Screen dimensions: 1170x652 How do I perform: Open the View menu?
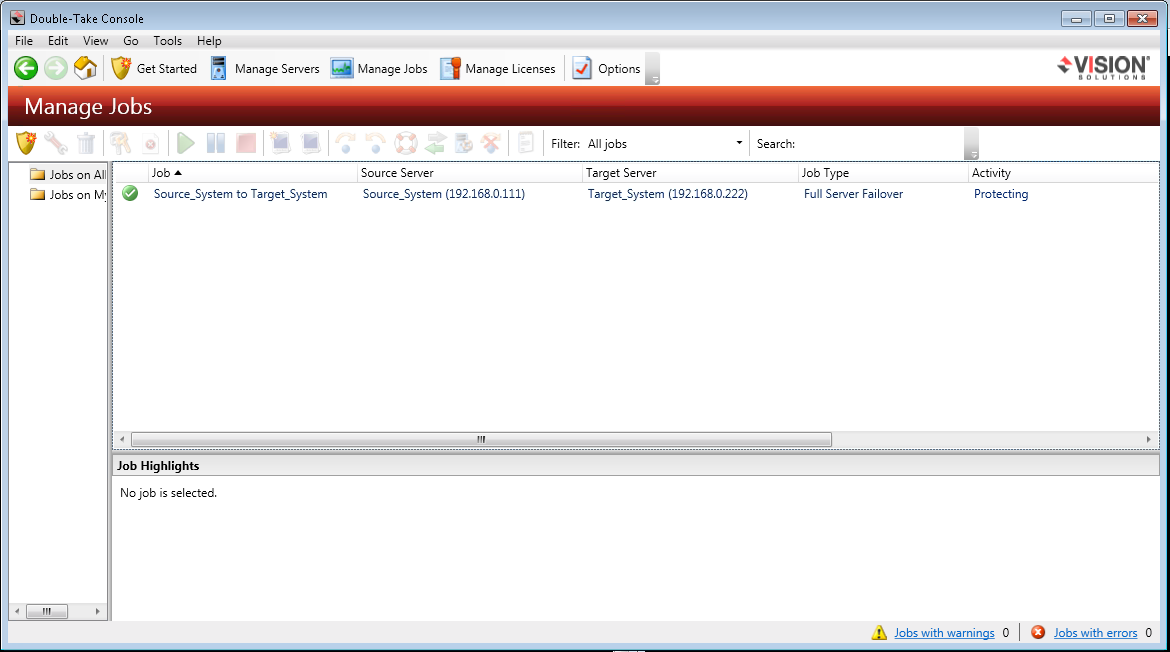[x=96, y=41]
